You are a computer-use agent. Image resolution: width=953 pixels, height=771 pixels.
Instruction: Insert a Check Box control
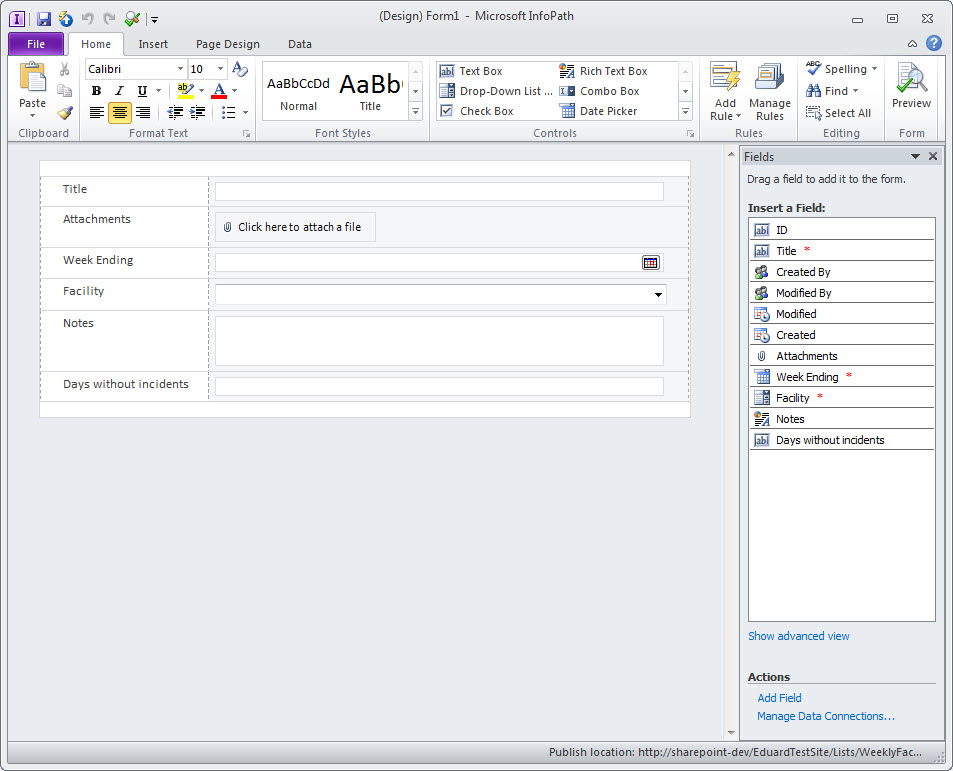coord(477,111)
